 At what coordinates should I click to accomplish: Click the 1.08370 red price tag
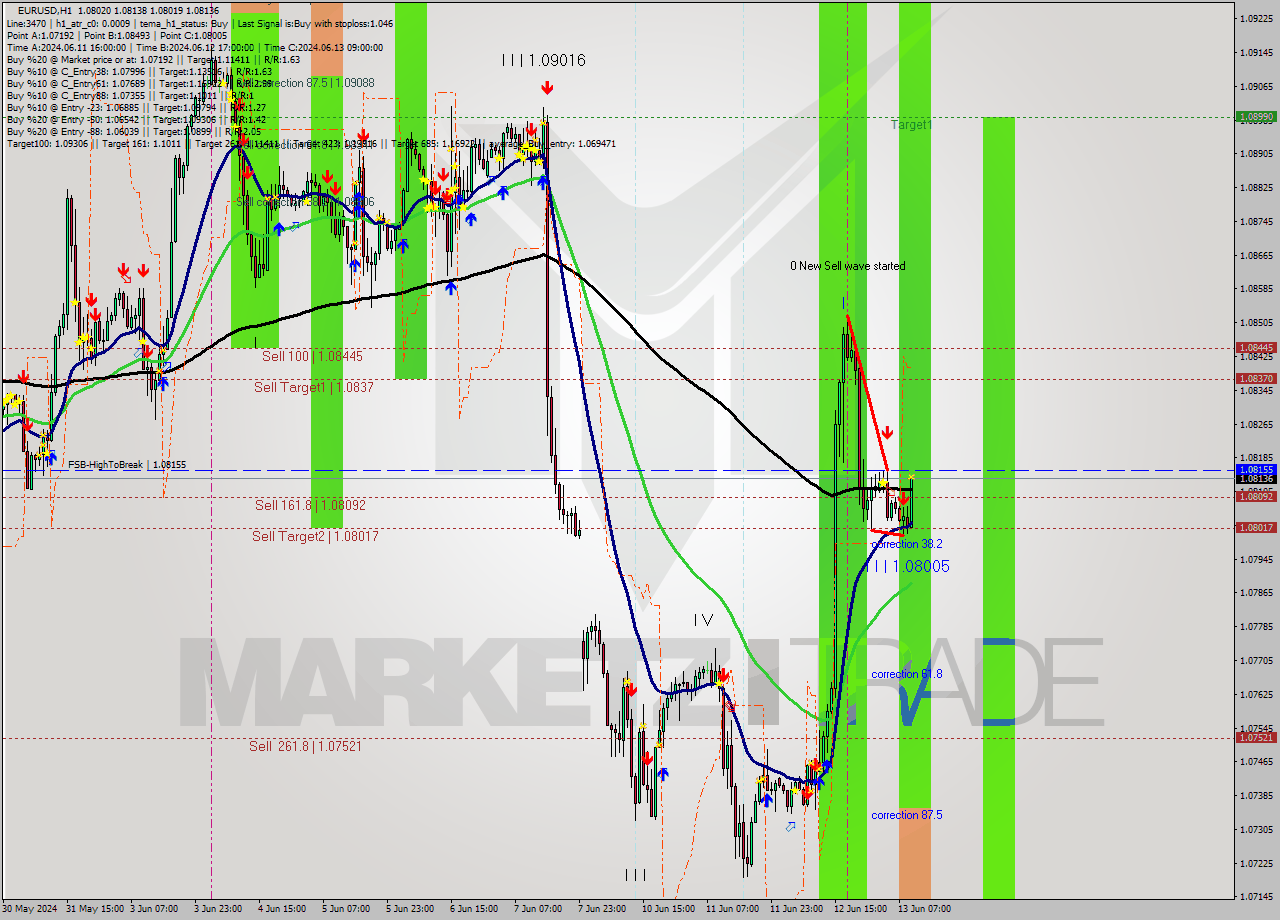click(1256, 379)
